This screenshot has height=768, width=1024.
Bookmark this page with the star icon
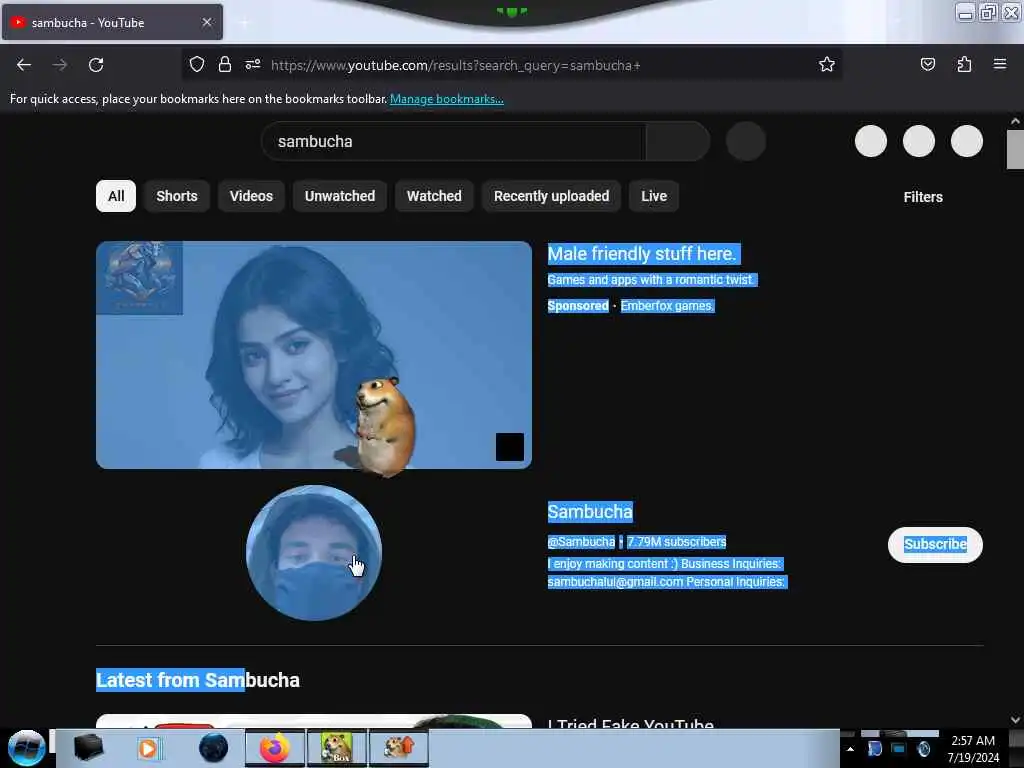[x=827, y=65]
